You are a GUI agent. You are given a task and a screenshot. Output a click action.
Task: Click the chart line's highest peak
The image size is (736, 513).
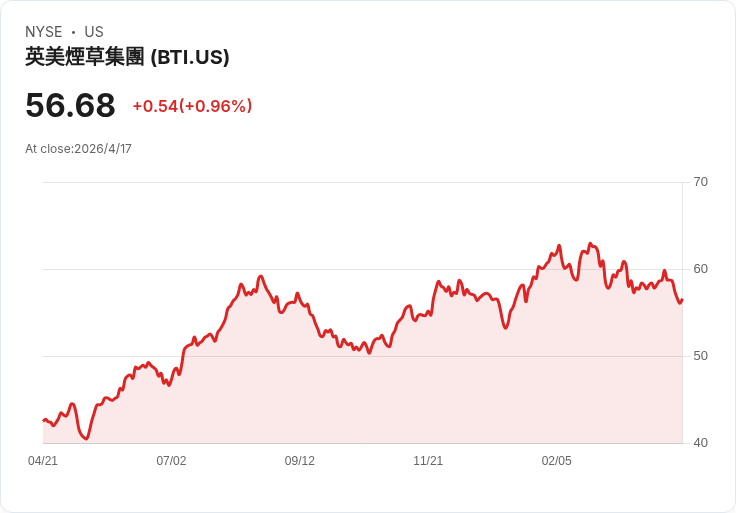click(590, 243)
